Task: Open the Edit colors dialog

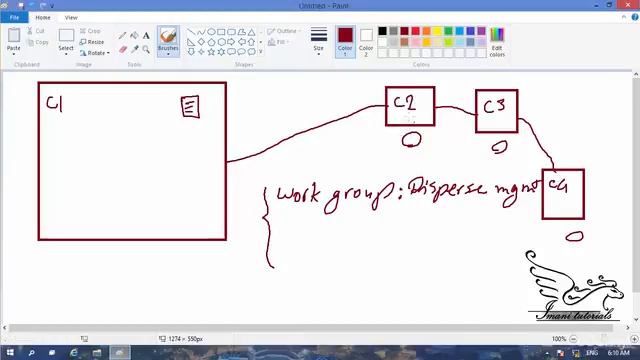Action: pyautogui.click(x=497, y=42)
